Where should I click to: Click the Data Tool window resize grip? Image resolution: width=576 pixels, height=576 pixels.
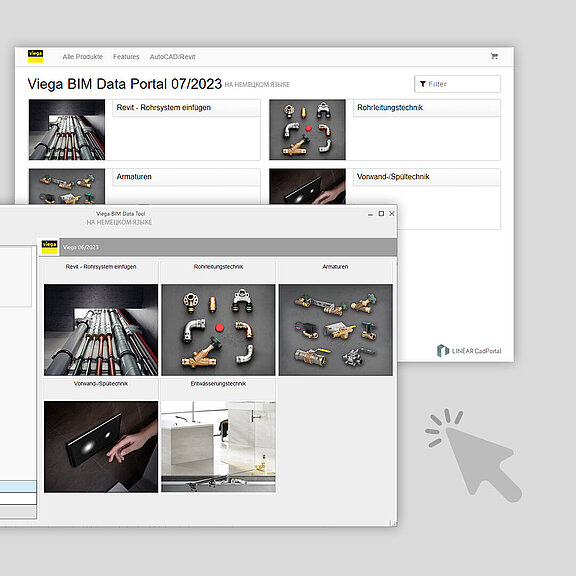pyautogui.click(x=394, y=523)
